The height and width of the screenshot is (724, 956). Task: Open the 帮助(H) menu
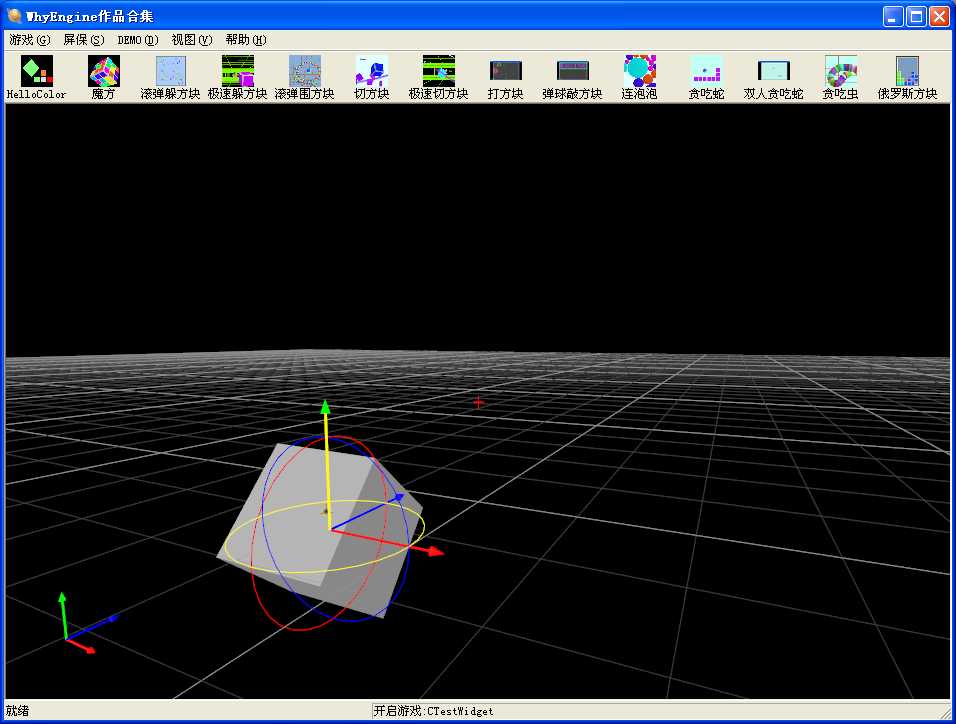coord(246,40)
